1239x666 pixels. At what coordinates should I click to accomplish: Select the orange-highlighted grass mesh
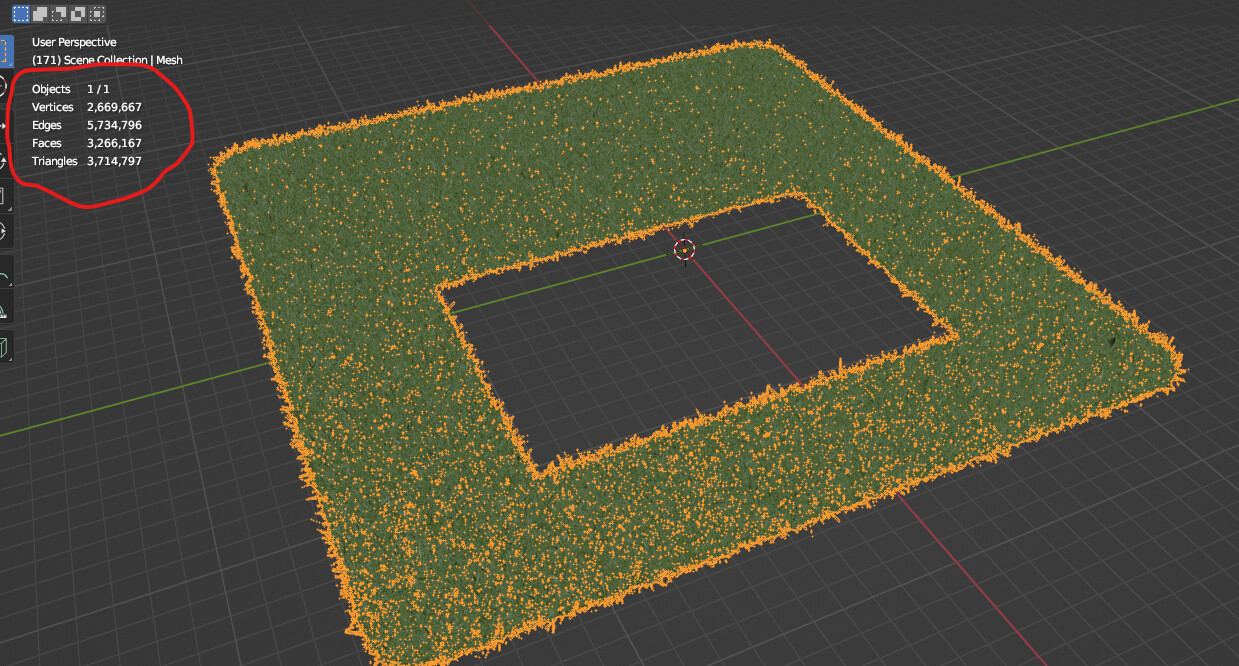[x=400, y=450]
